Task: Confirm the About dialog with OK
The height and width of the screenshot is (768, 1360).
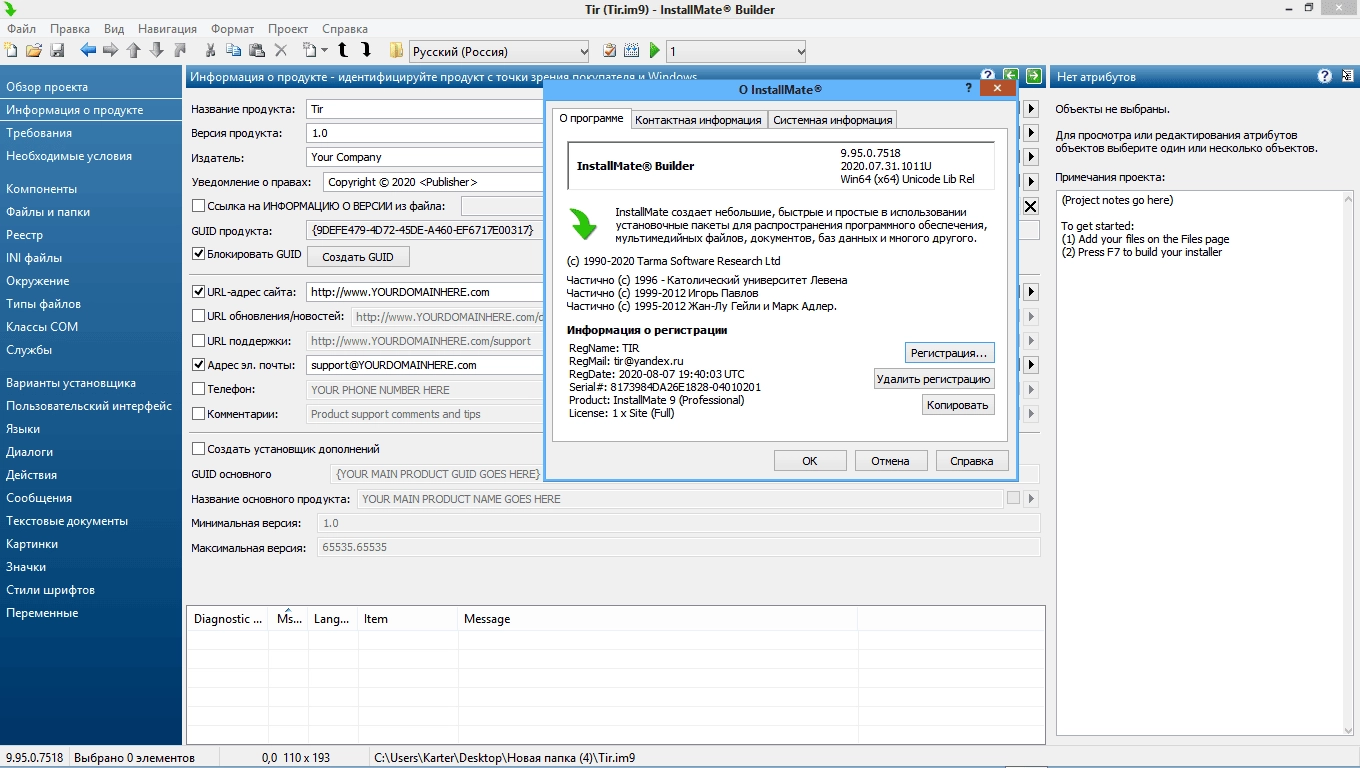Action: [x=810, y=461]
